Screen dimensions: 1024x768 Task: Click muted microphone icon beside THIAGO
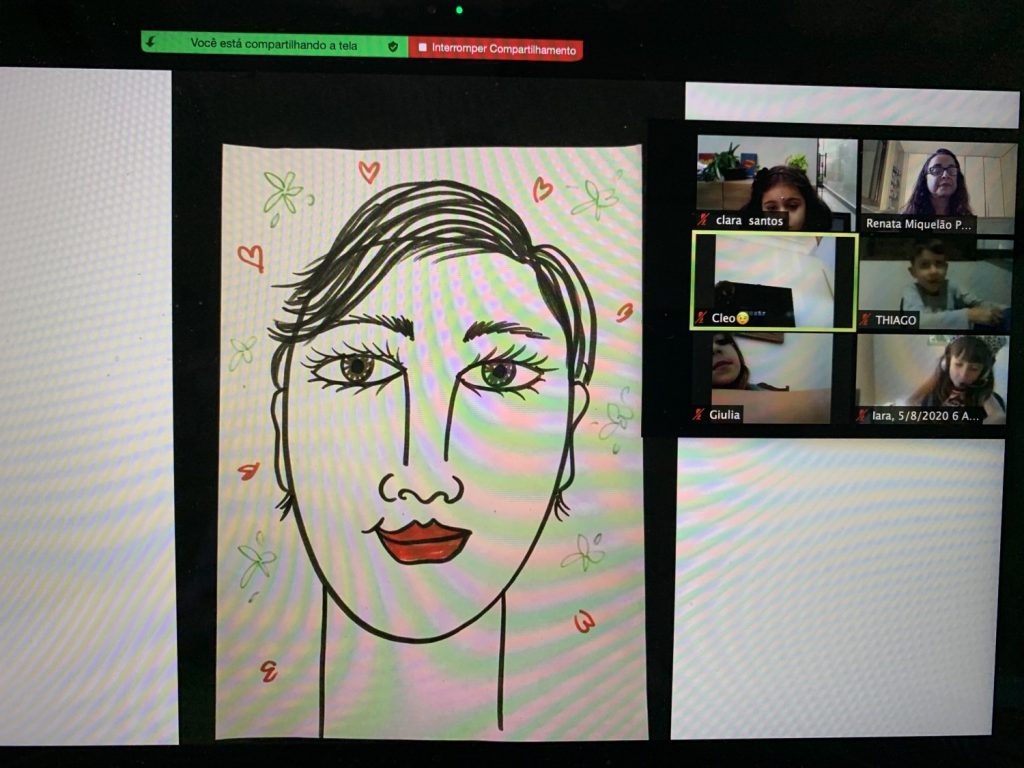[865, 319]
